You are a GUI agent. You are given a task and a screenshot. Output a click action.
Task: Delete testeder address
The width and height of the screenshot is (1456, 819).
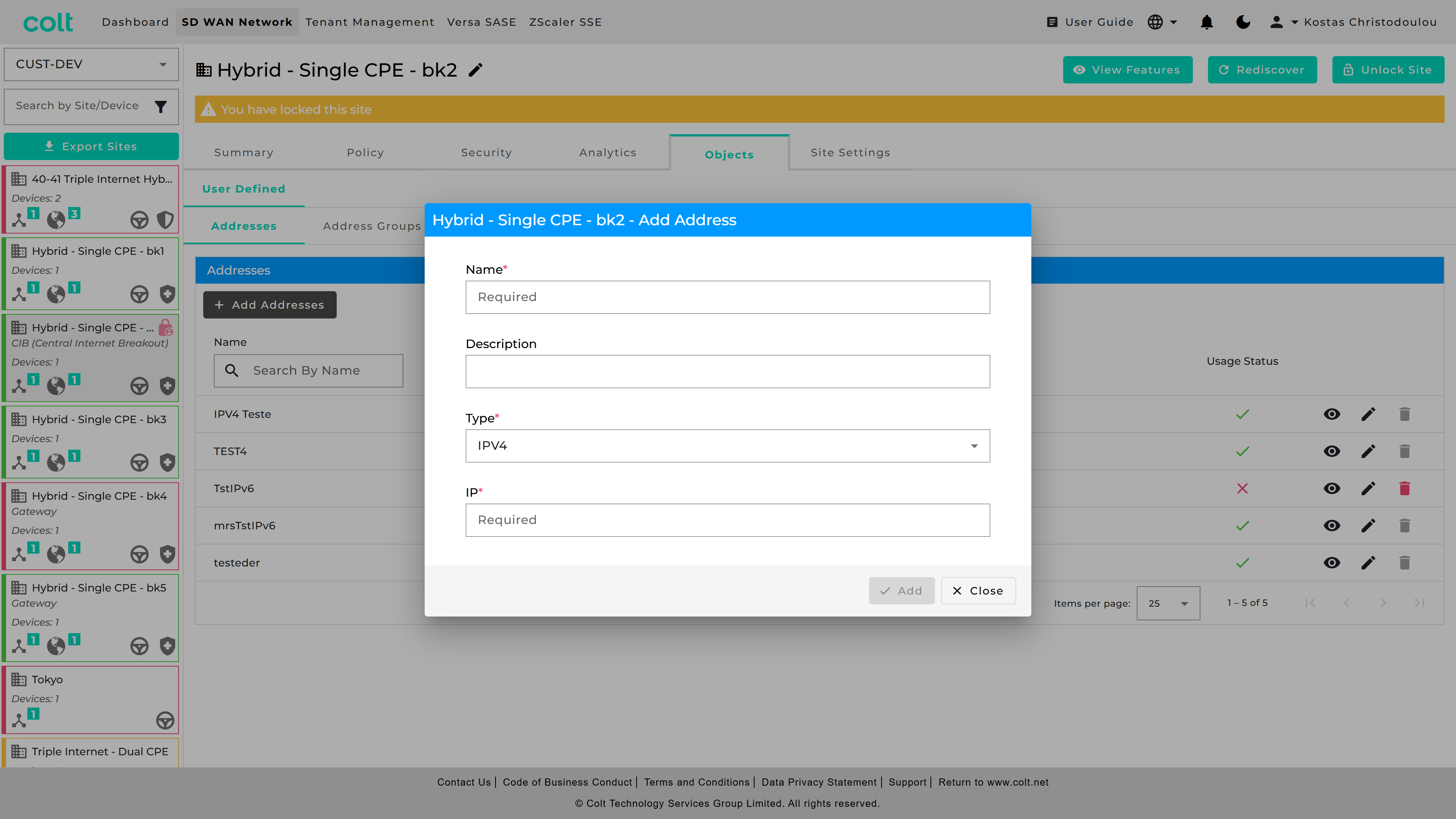point(1404,563)
